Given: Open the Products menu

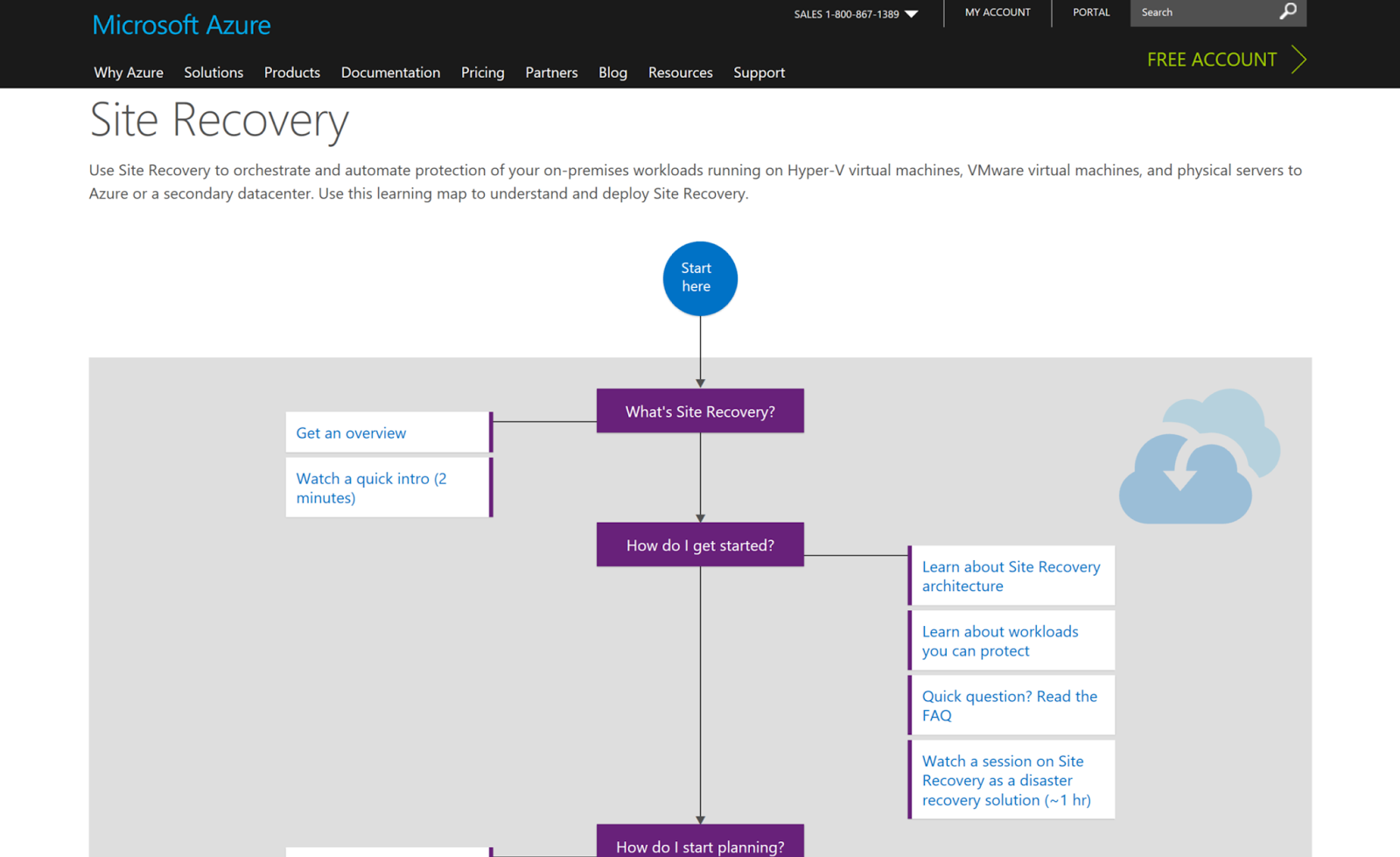Looking at the screenshot, I should coord(291,73).
